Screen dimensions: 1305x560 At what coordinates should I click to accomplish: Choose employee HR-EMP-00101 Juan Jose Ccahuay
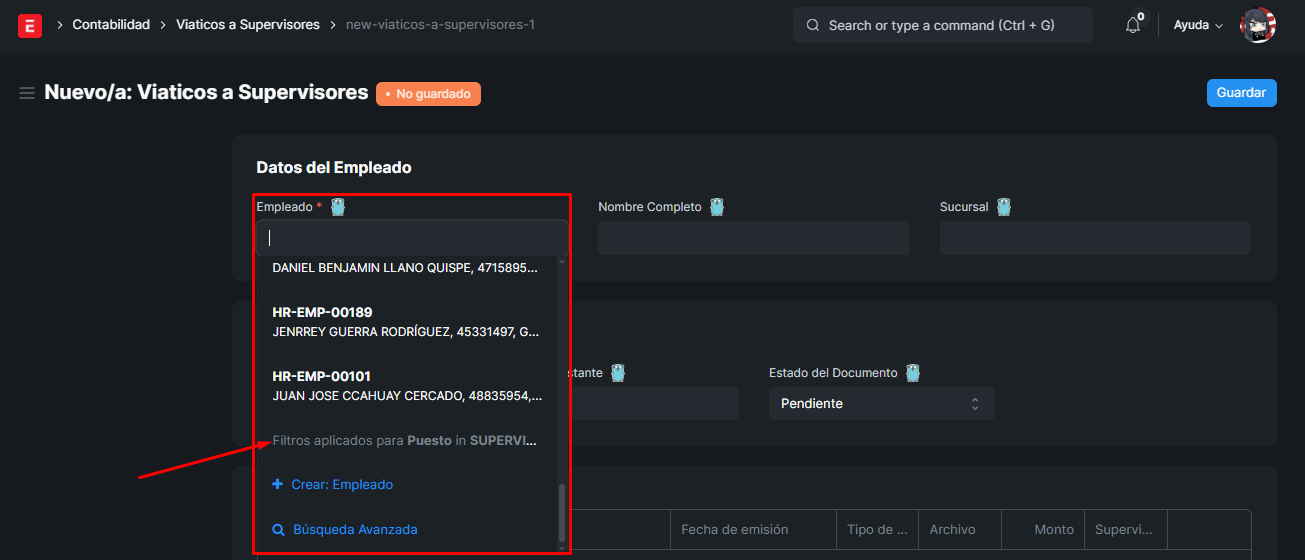click(408, 386)
